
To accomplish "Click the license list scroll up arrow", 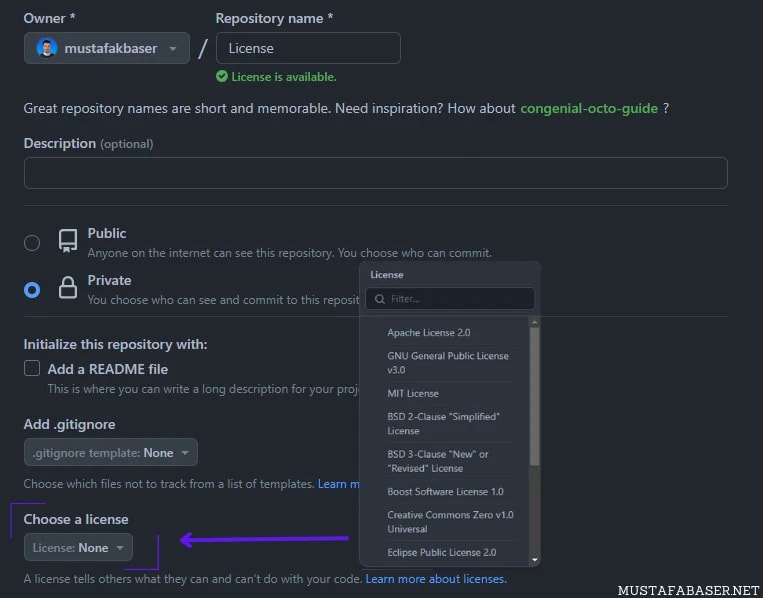I will (x=535, y=322).
